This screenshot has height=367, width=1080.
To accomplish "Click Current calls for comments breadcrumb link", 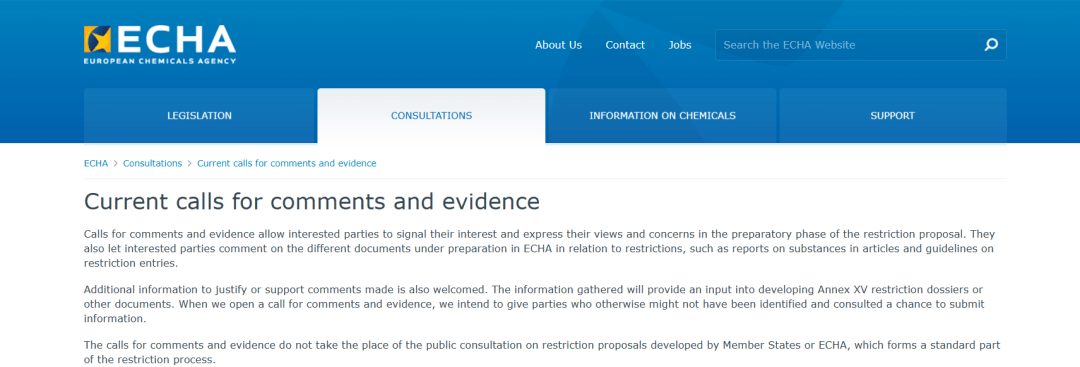I will (x=287, y=164).
